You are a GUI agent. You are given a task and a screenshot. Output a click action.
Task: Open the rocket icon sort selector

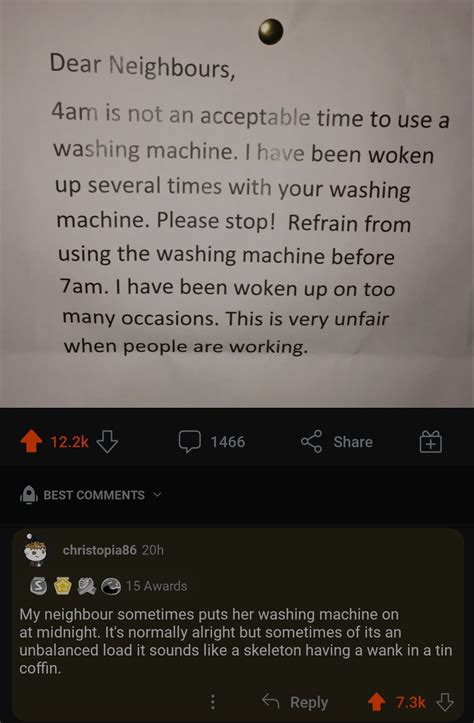click(x=29, y=495)
